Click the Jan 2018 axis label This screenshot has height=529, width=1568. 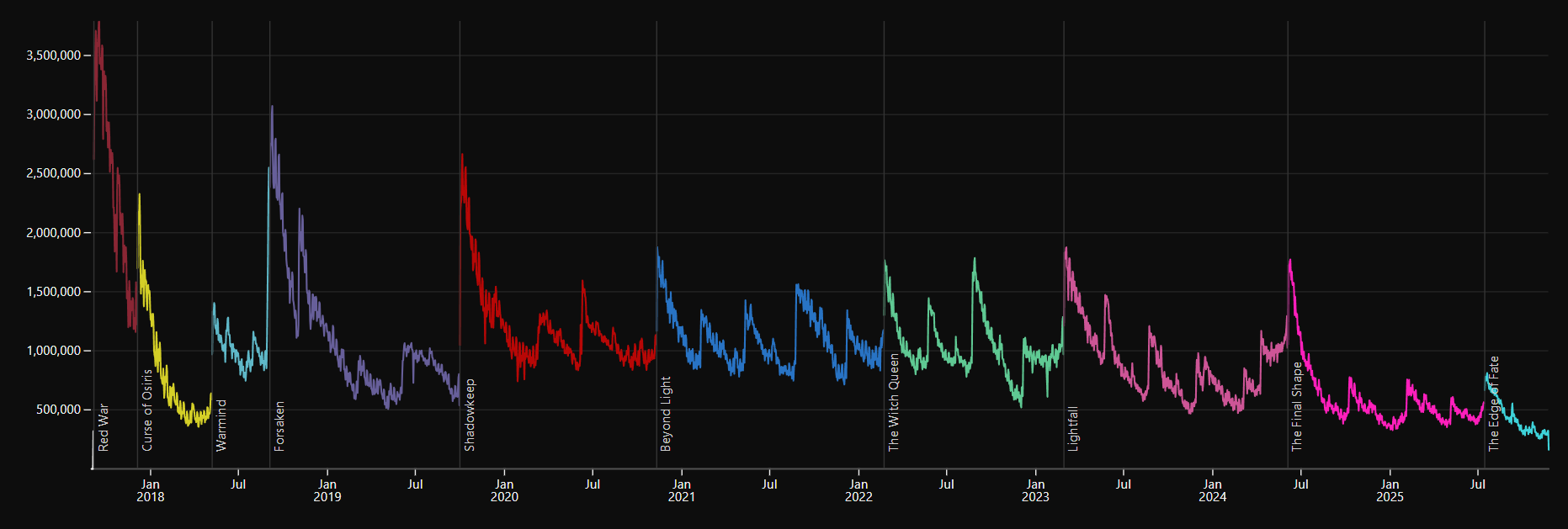click(151, 490)
